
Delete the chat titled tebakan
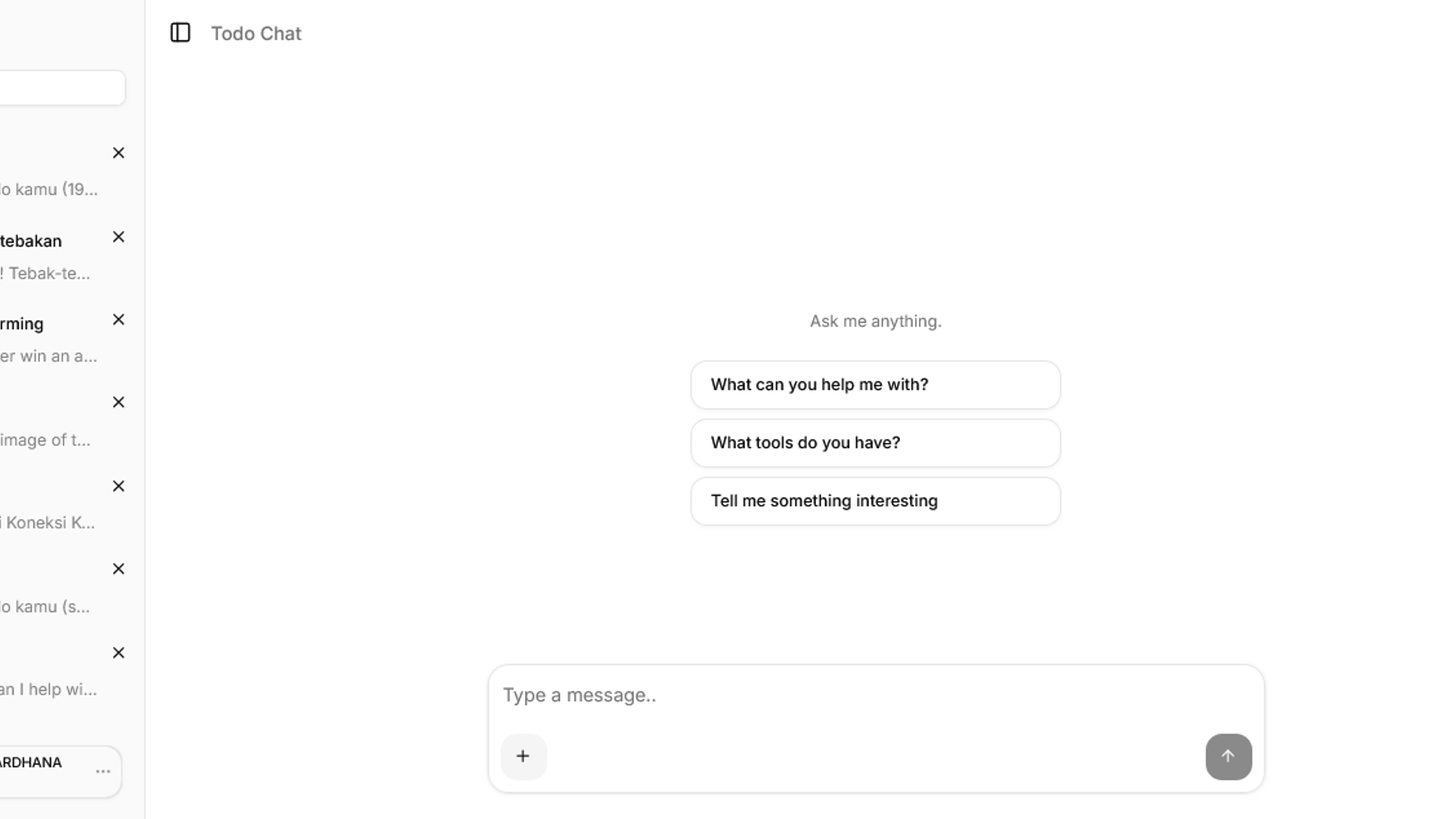pos(118,237)
